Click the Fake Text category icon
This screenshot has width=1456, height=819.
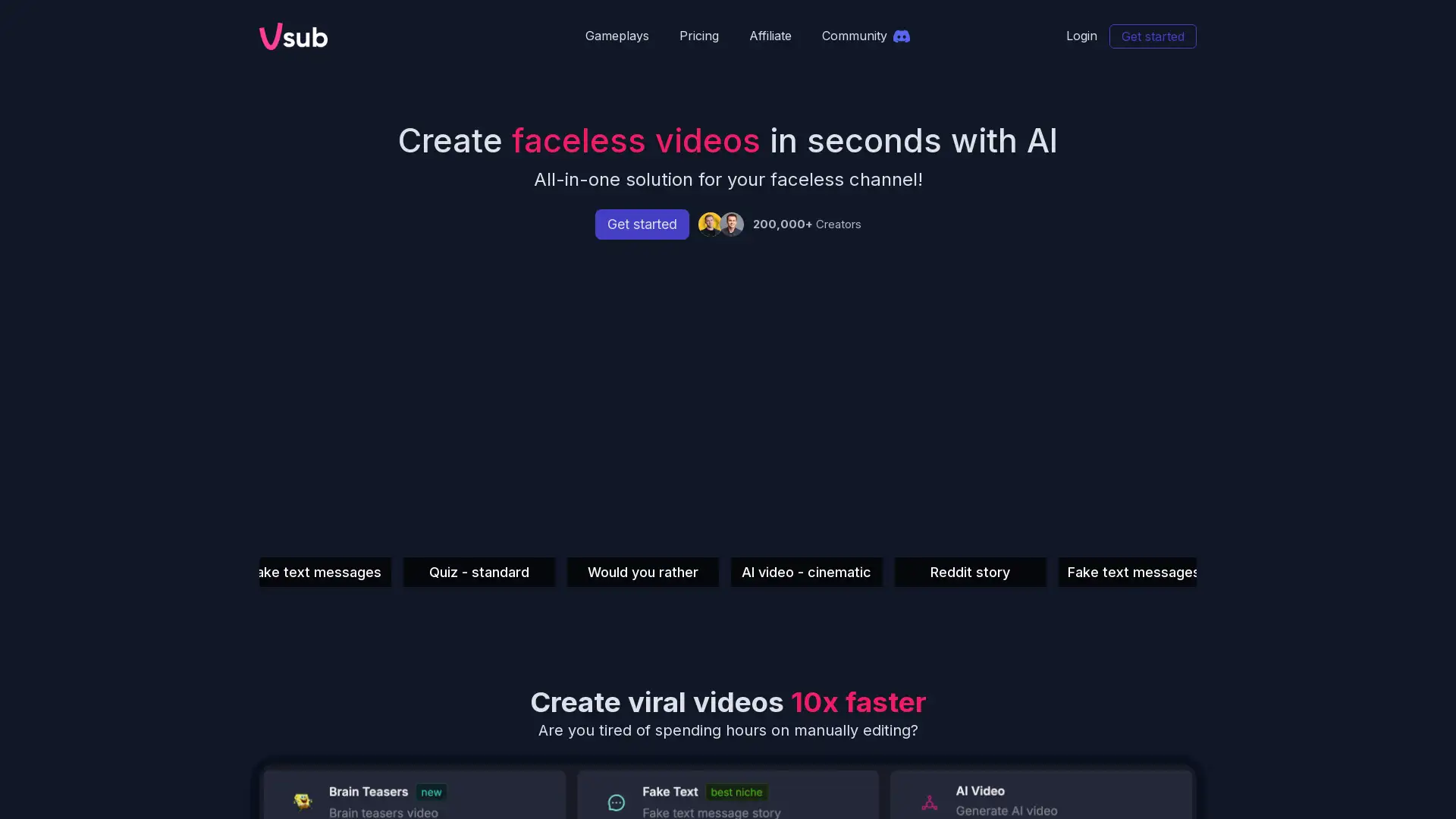coord(616,801)
